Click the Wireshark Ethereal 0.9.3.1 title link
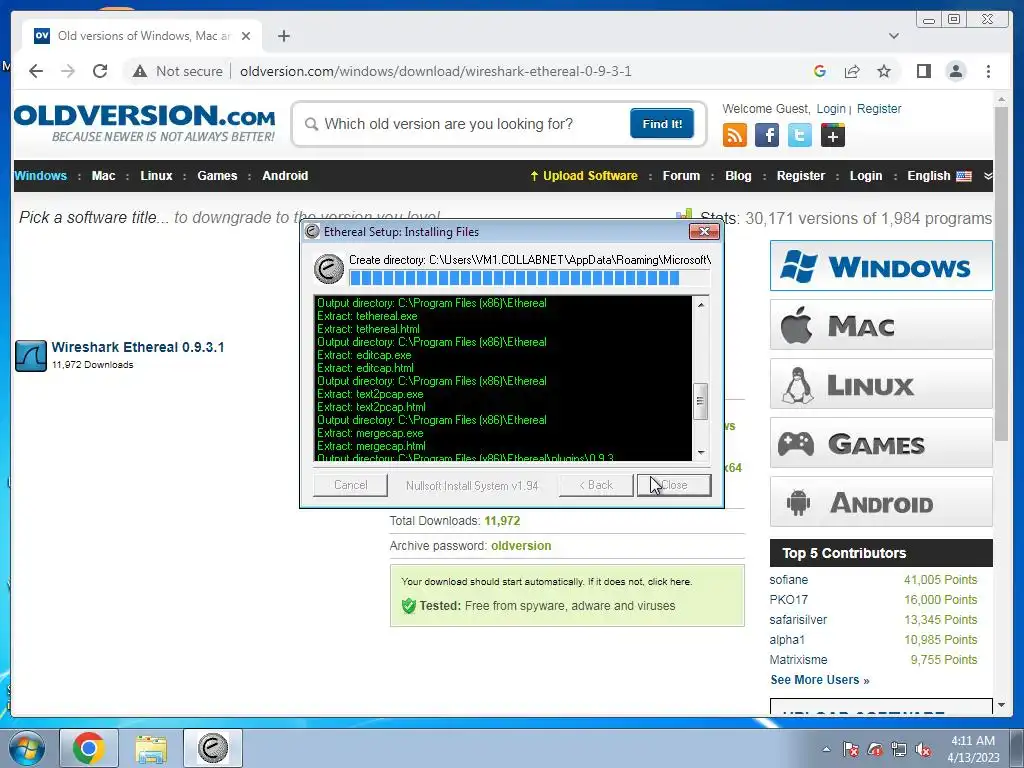Viewport: 1024px width, 768px height. pyautogui.click(x=138, y=347)
